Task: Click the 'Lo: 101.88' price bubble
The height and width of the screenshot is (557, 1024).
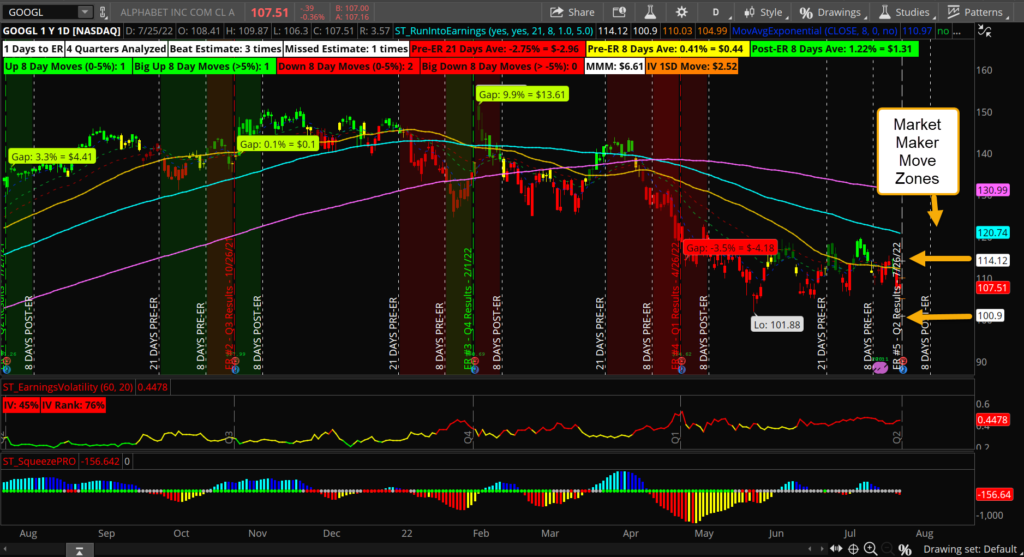Action: tap(777, 325)
